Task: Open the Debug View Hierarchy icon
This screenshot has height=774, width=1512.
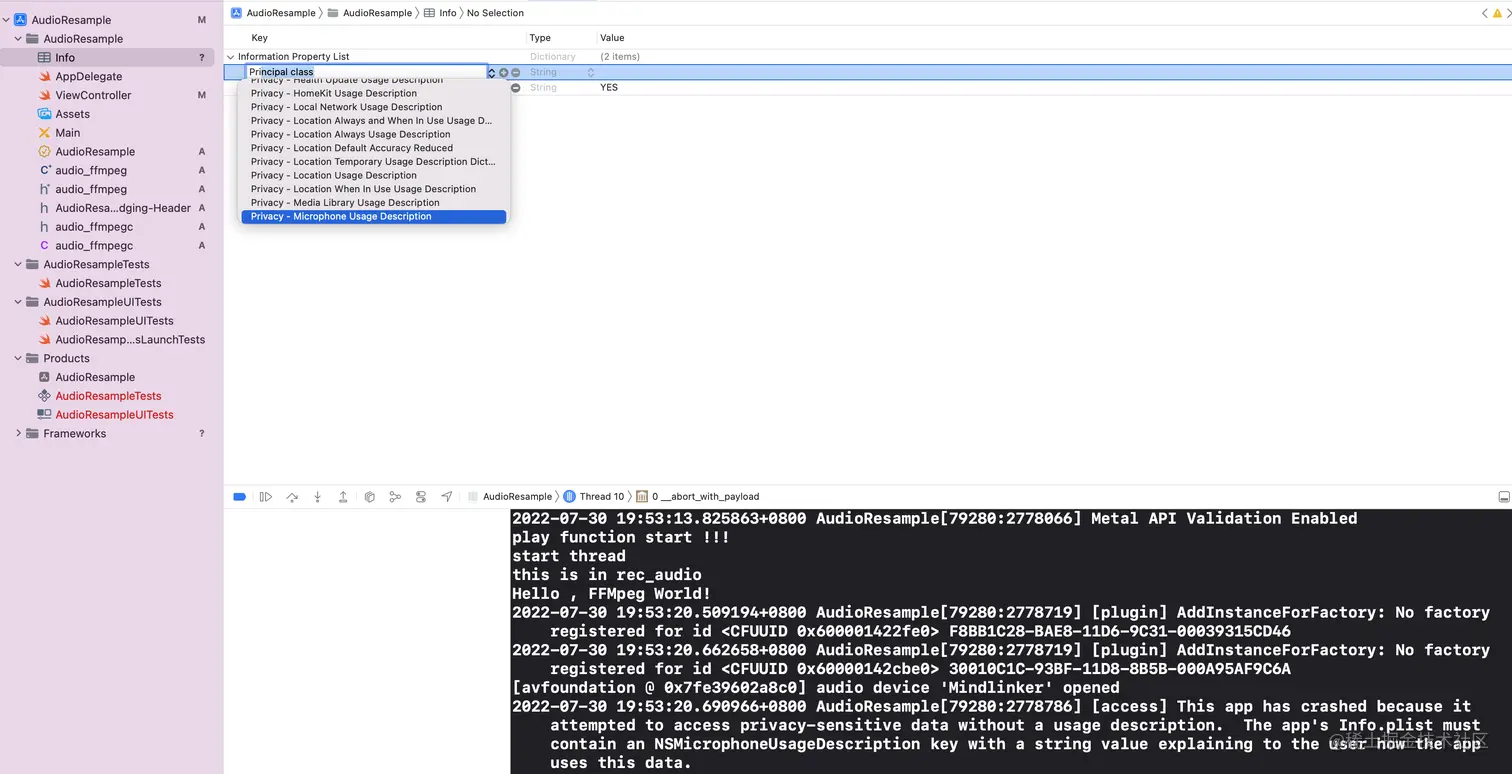Action: coord(369,496)
